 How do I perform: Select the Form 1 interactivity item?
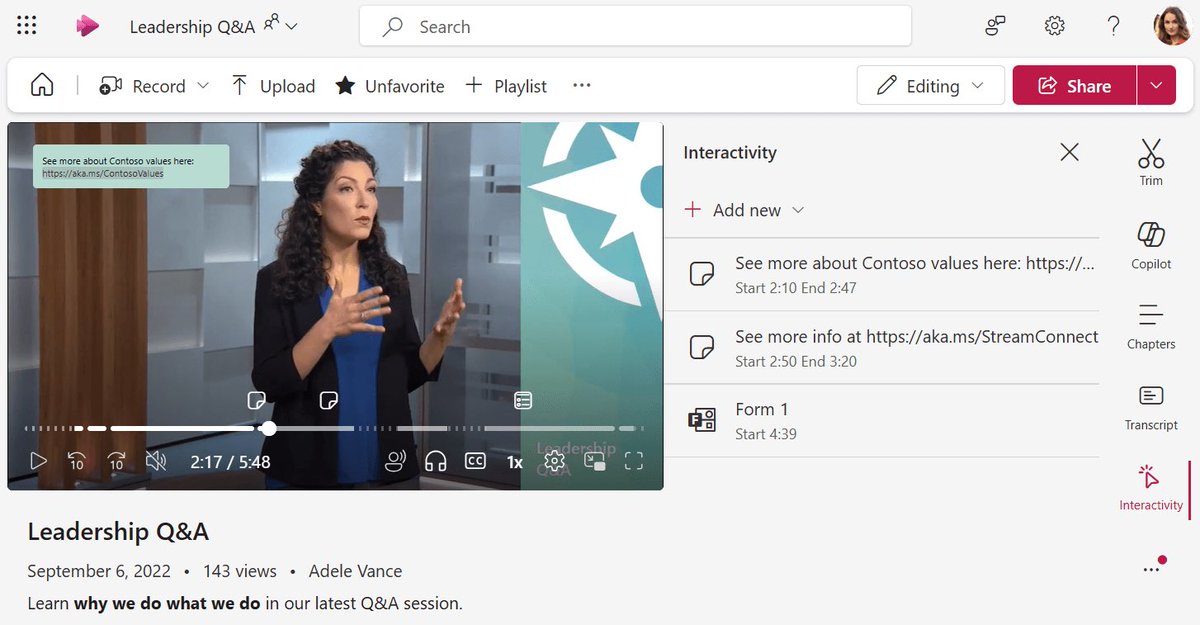point(881,421)
